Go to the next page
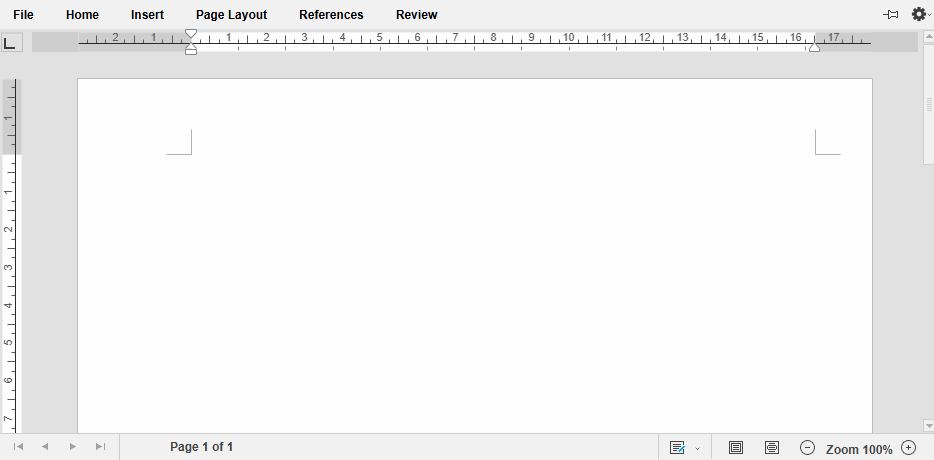Image resolution: width=934 pixels, height=460 pixels. (73, 447)
